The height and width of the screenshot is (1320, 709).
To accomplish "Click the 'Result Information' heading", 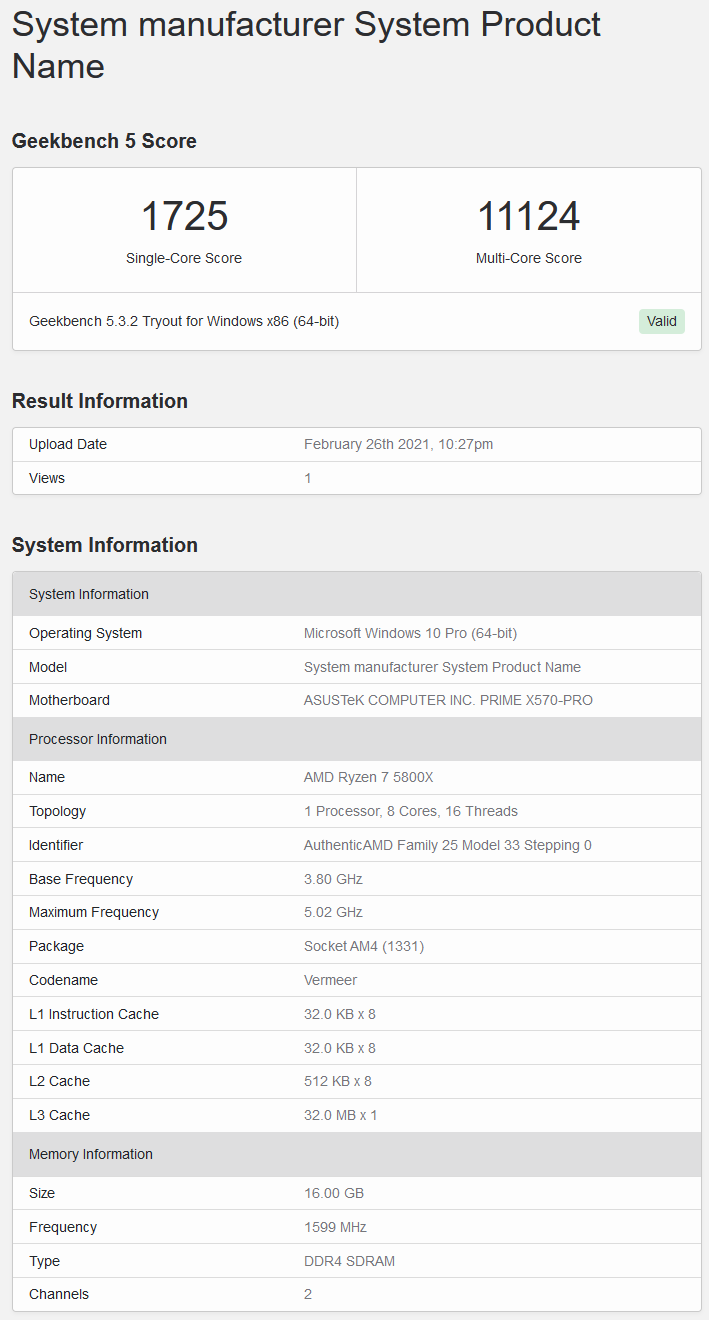I will pos(100,401).
